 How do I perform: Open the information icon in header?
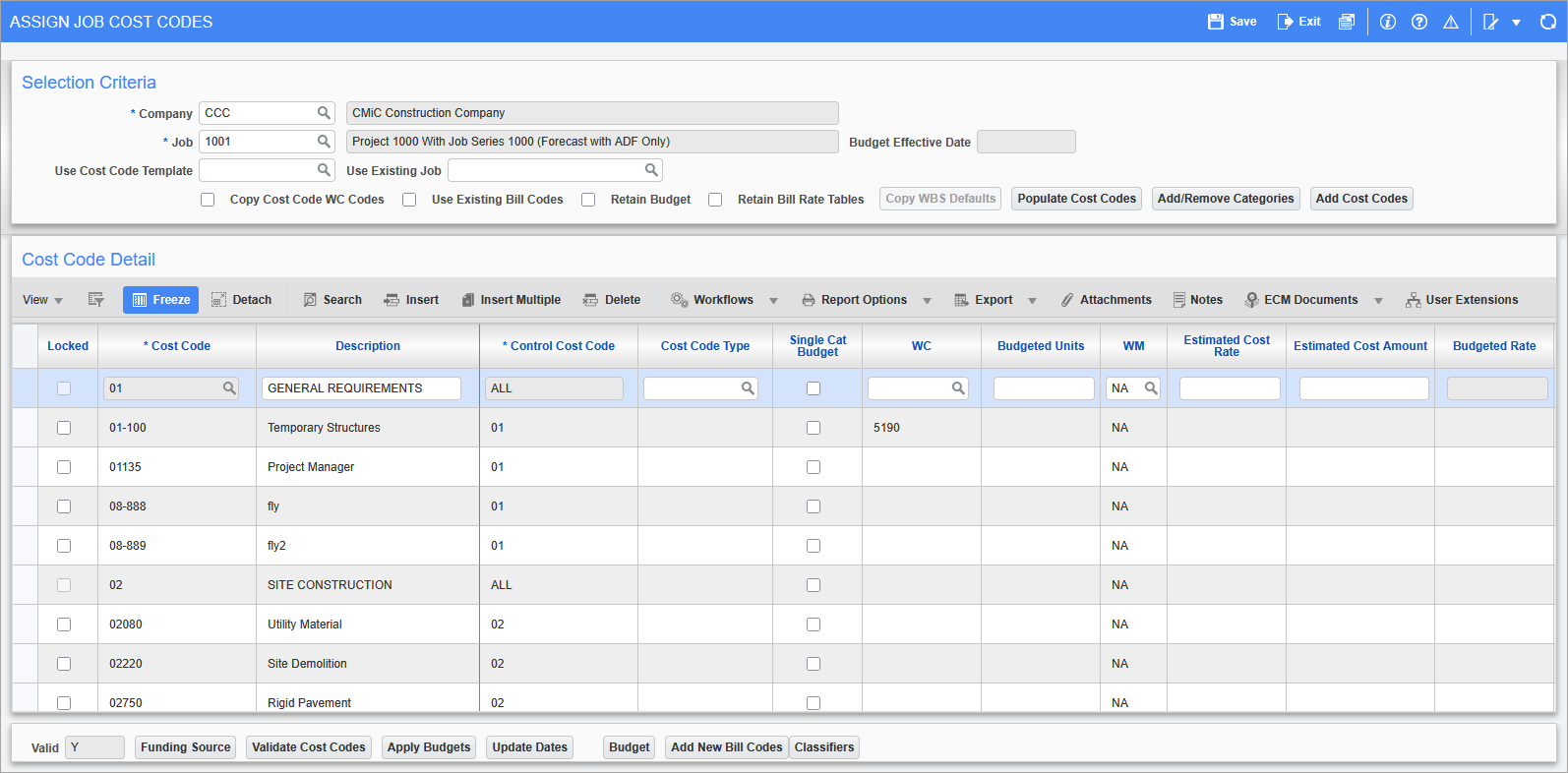(1388, 22)
